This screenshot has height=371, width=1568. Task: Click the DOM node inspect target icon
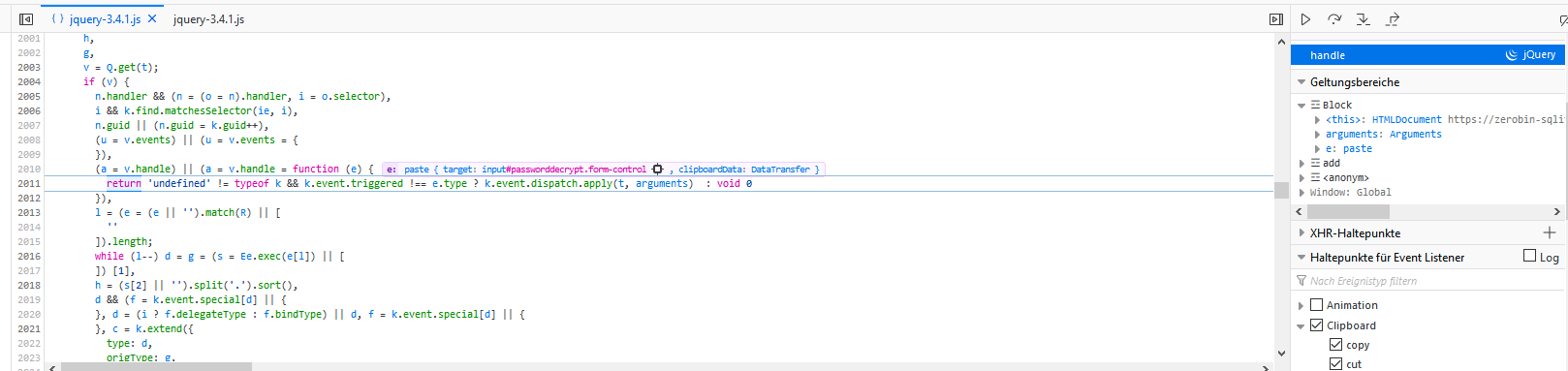pyautogui.click(x=657, y=170)
